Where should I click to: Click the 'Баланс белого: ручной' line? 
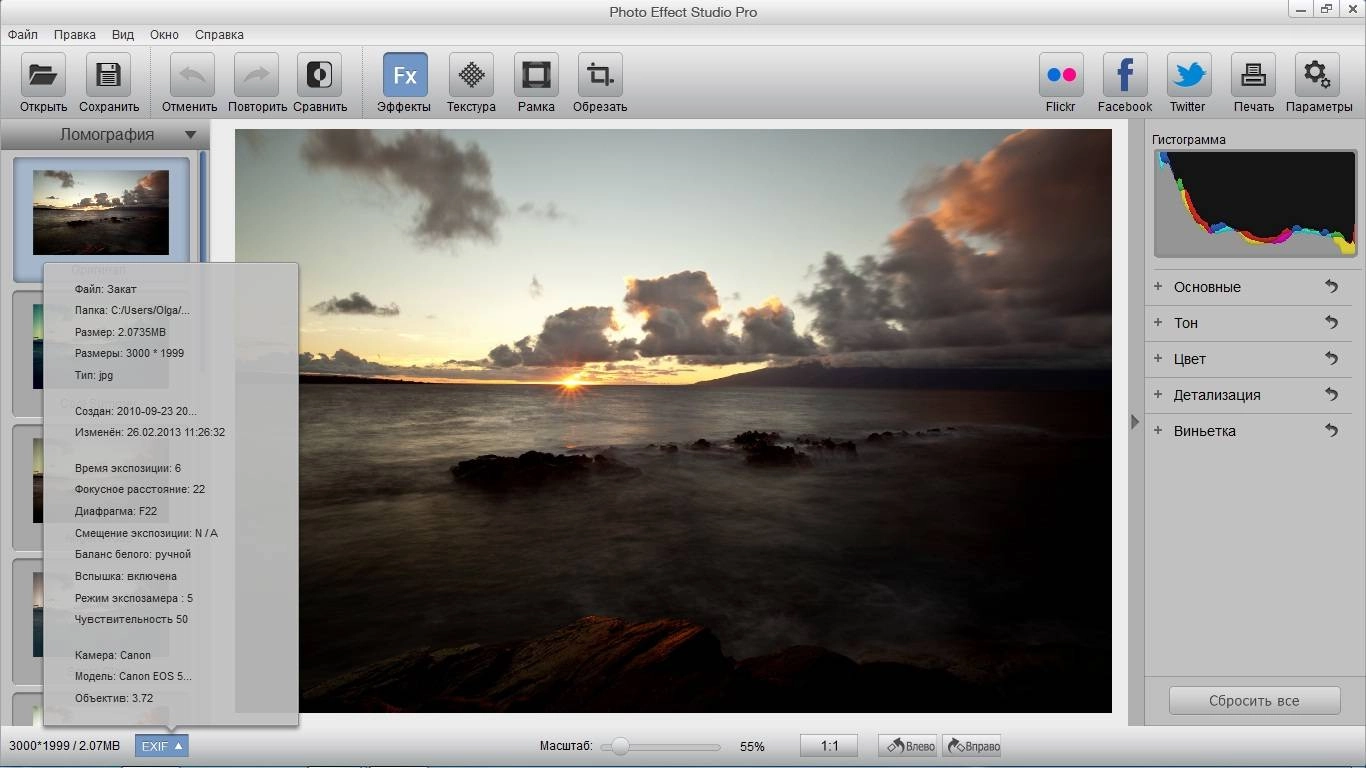click(133, 554)
